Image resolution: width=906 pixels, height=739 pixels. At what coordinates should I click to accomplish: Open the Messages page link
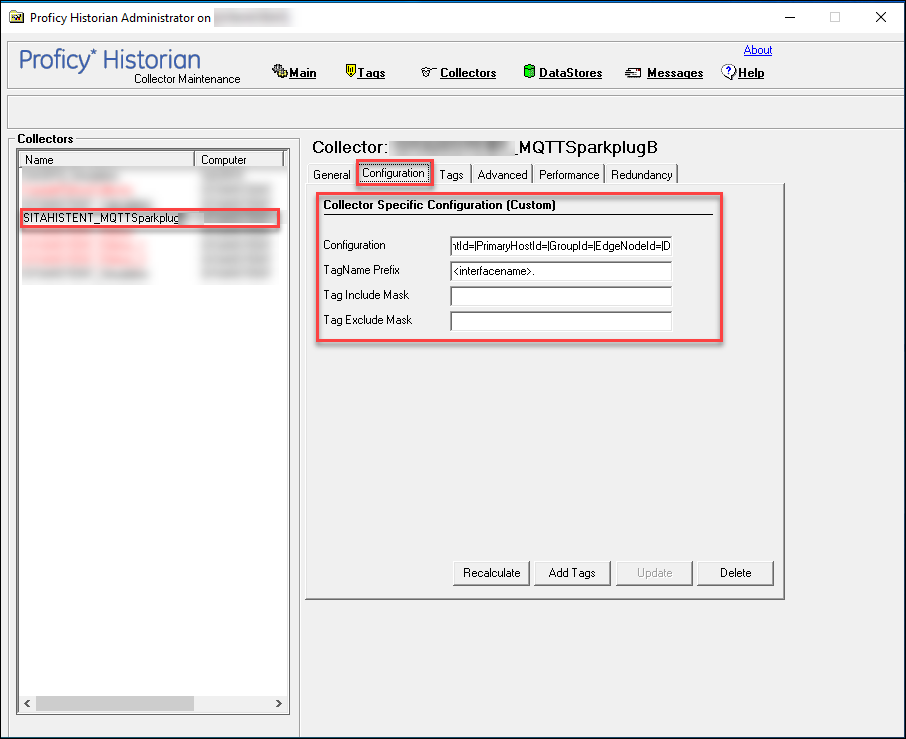tap(675, 73)
